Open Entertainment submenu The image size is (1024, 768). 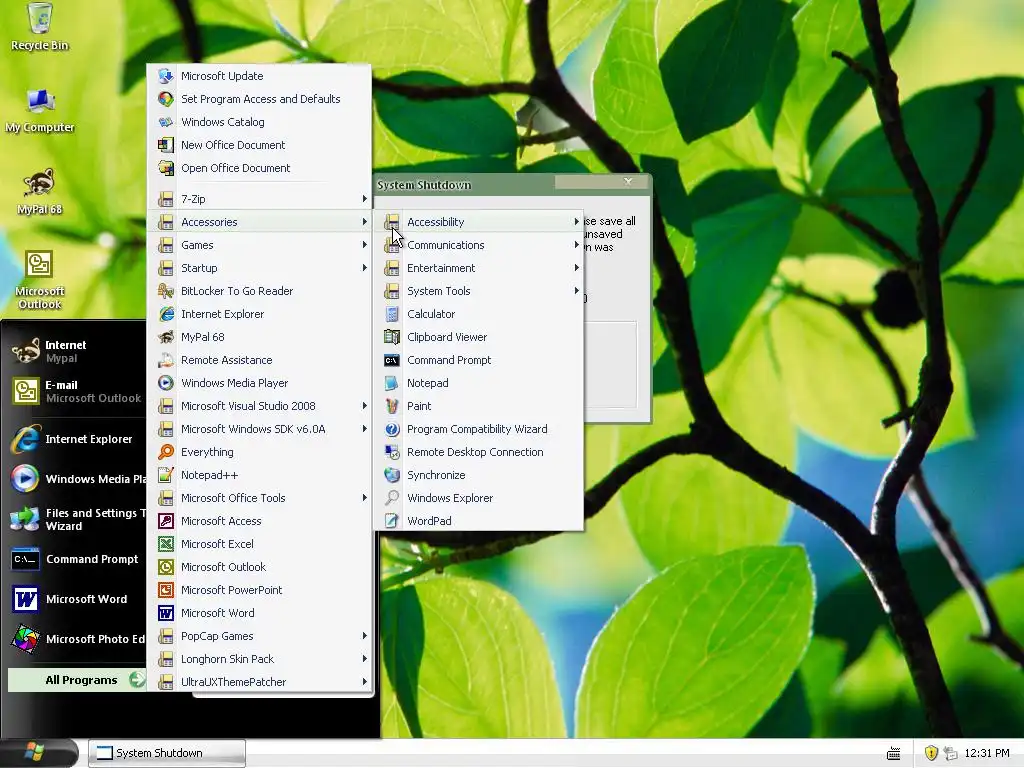[x=479, y=268]
